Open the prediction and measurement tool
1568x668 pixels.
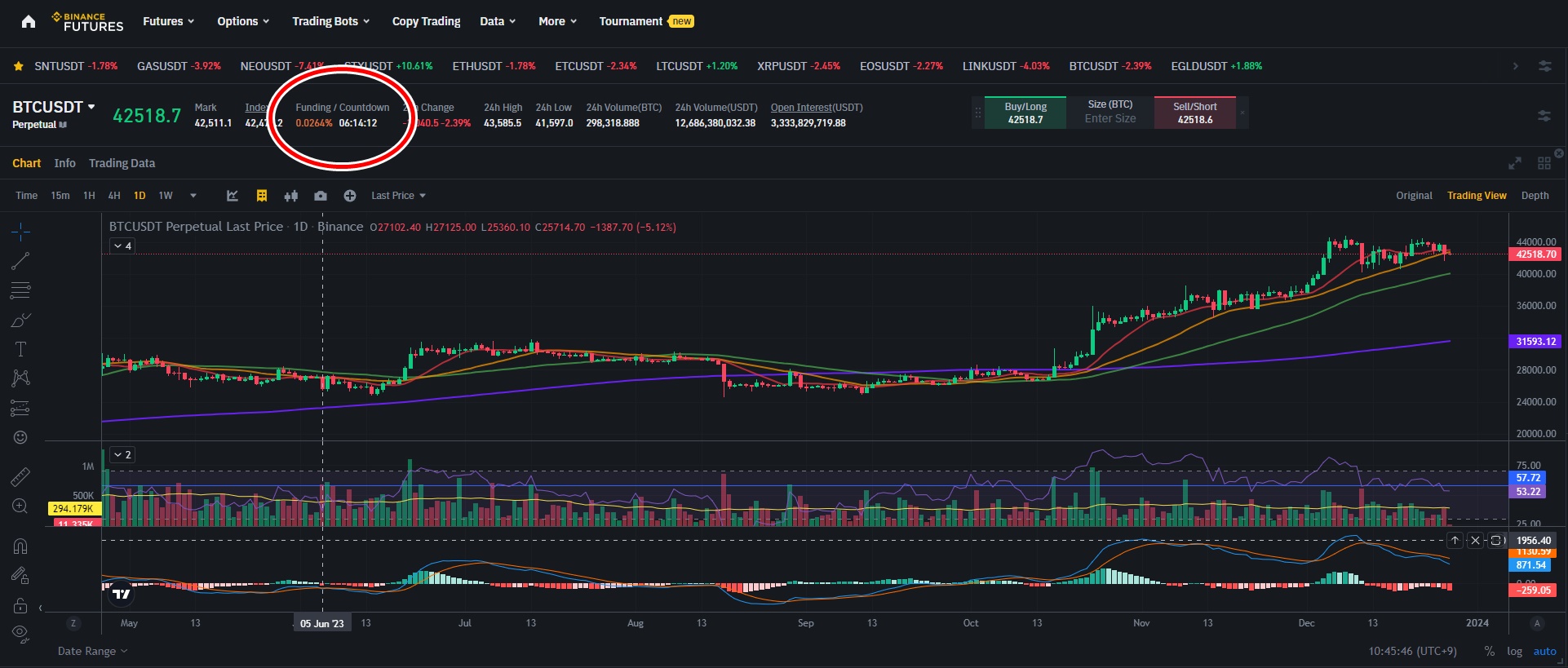(20, 408)
